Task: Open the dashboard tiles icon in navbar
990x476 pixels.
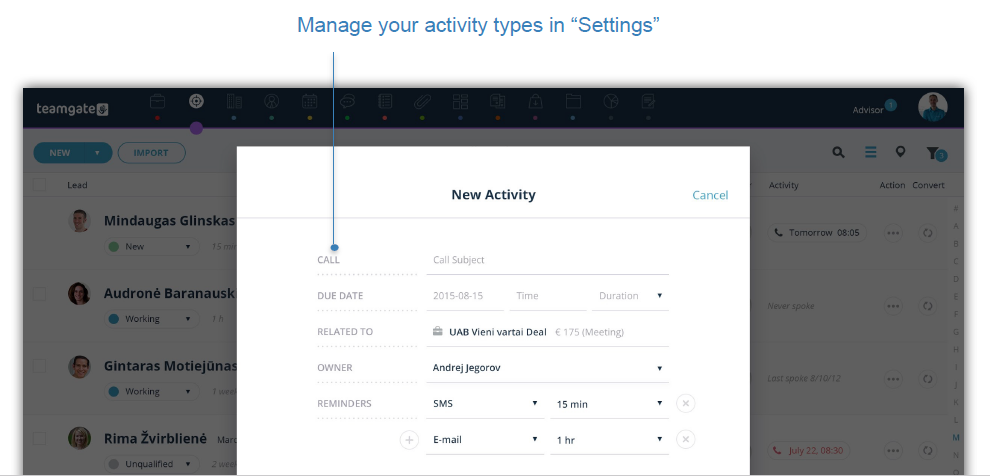Action: pyautogui.click(x=460, y=101)
